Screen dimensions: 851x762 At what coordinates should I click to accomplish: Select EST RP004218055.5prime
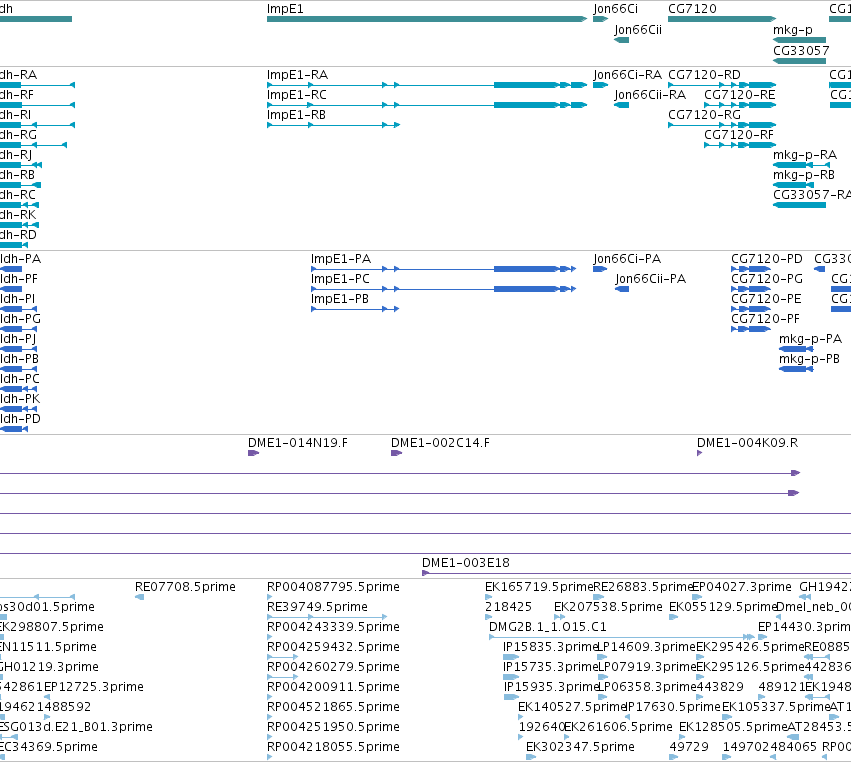pos(333,746)
